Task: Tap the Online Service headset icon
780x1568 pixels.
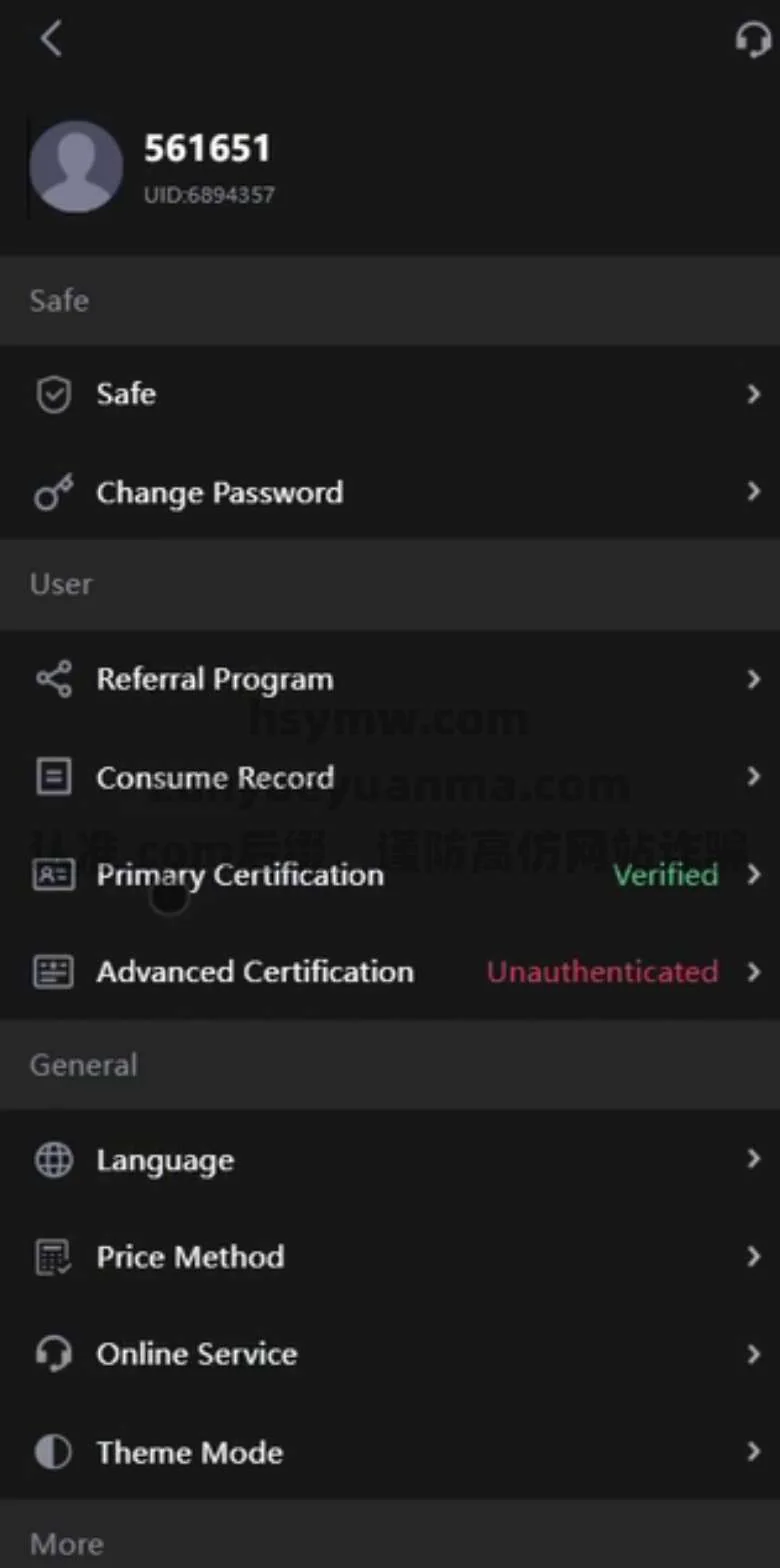Action: [x=53, y=1354]
